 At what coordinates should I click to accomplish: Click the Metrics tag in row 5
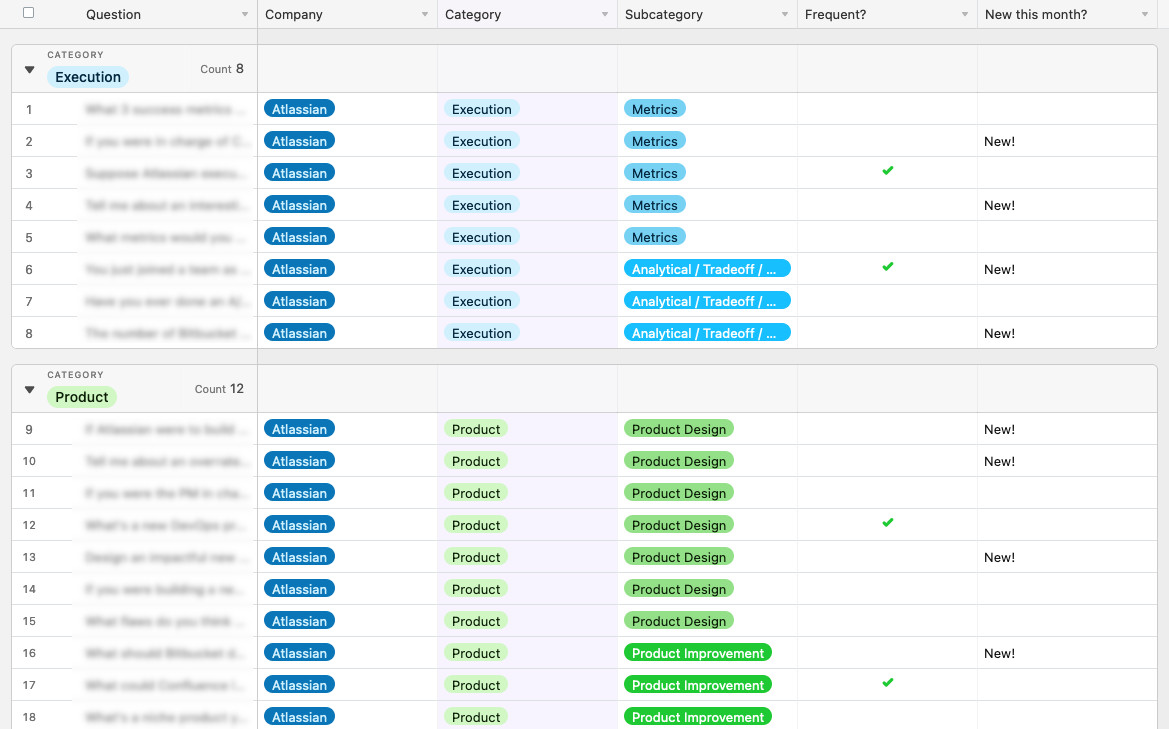654,236
